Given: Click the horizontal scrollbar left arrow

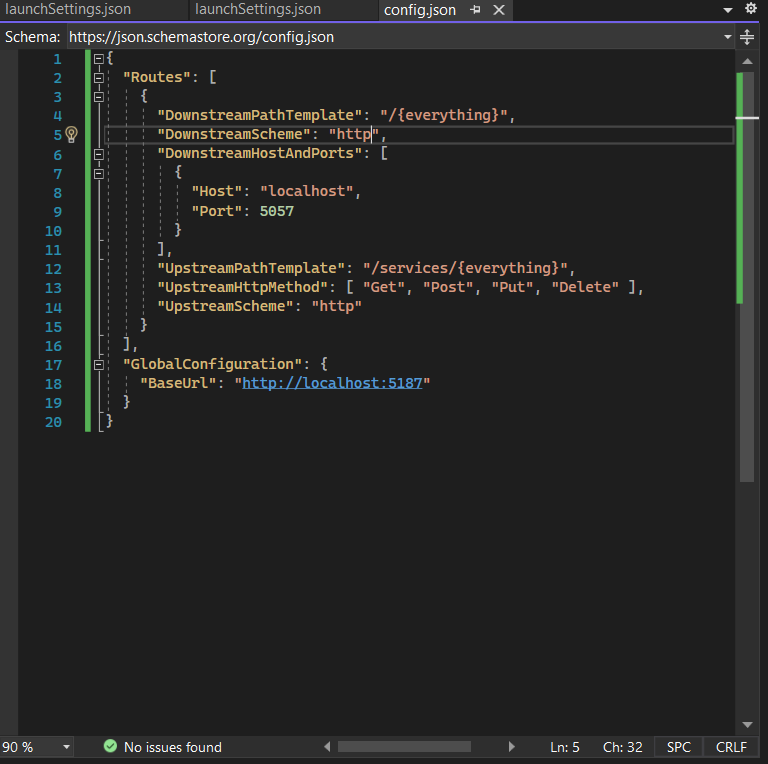Looking at the screenshot, I should pos(327,747).
